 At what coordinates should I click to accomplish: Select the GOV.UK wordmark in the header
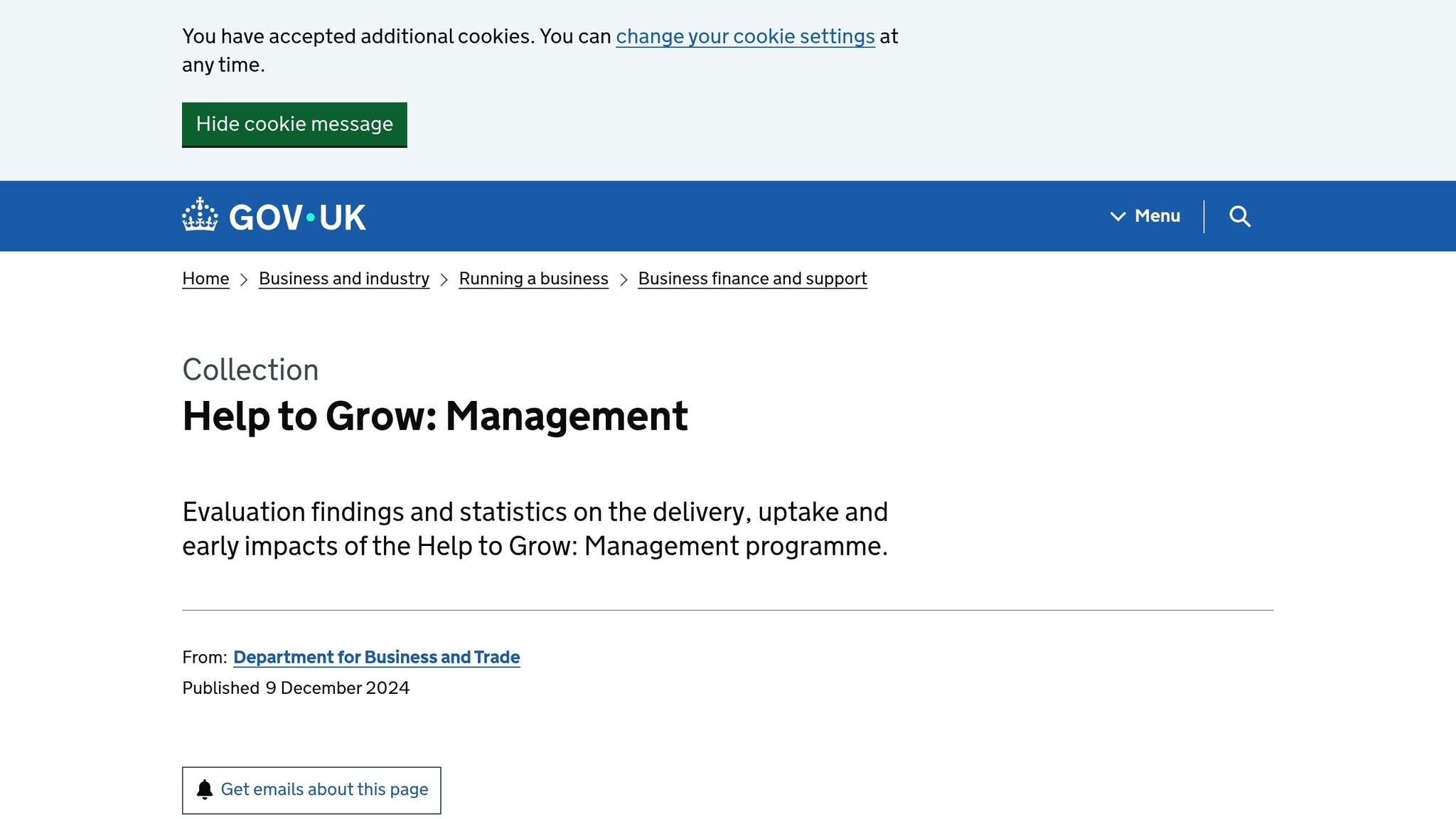tap(299, 216)
